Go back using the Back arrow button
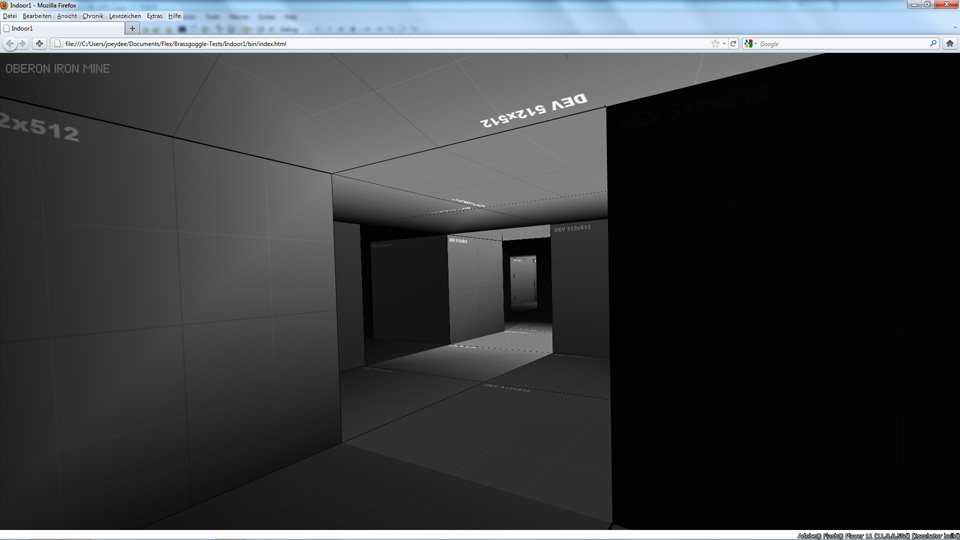The image size is (960, 540). click(x=10, y=44)
